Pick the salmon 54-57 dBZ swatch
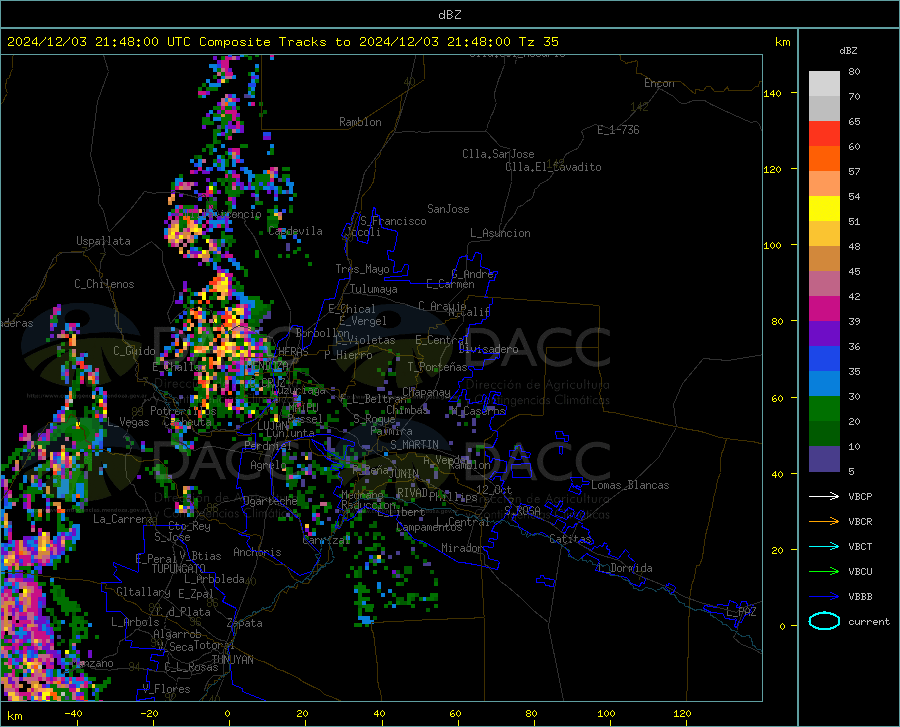The height and width of the screenshot is (727, 900). 824,184
